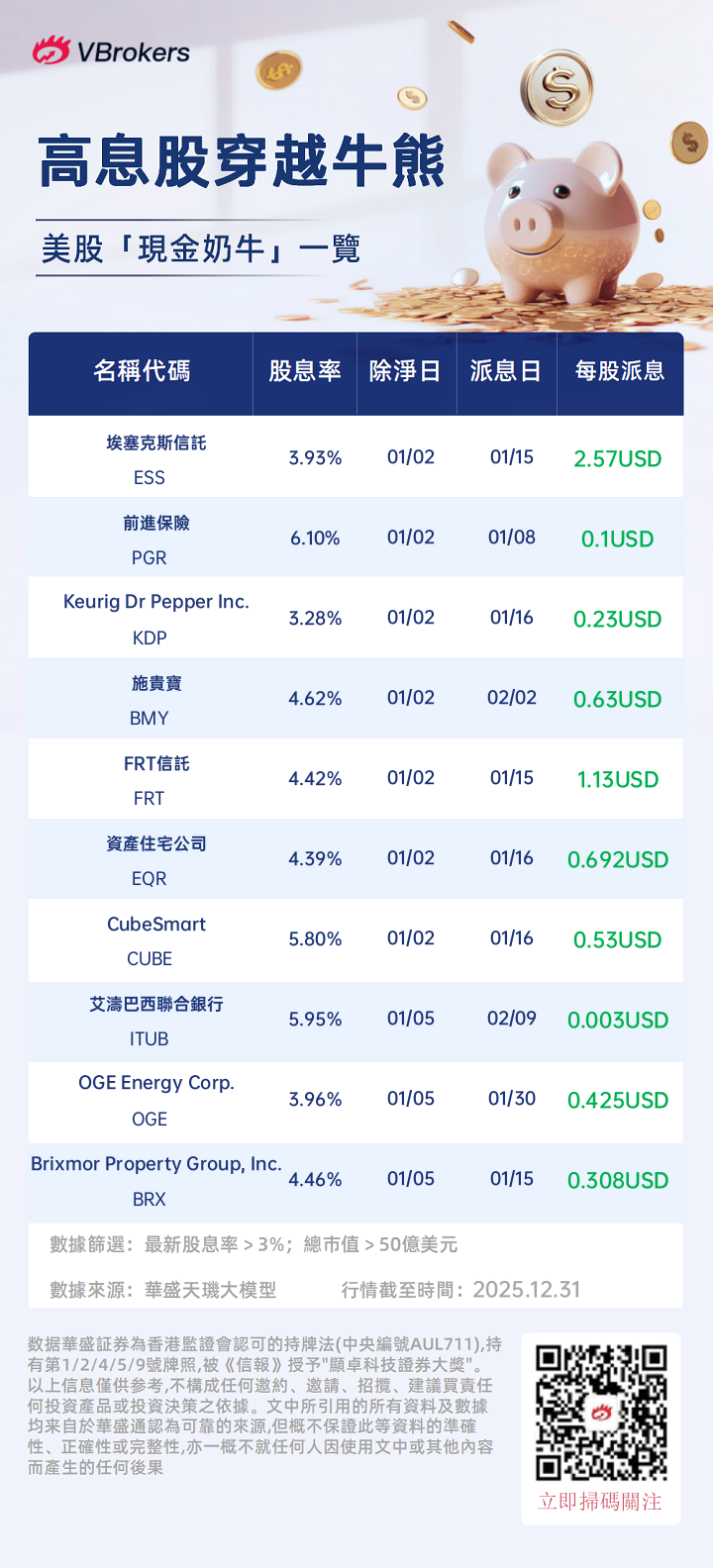
Task: Click the 立即掃碼關注 link text
Action: click(x=600, y=1502)
